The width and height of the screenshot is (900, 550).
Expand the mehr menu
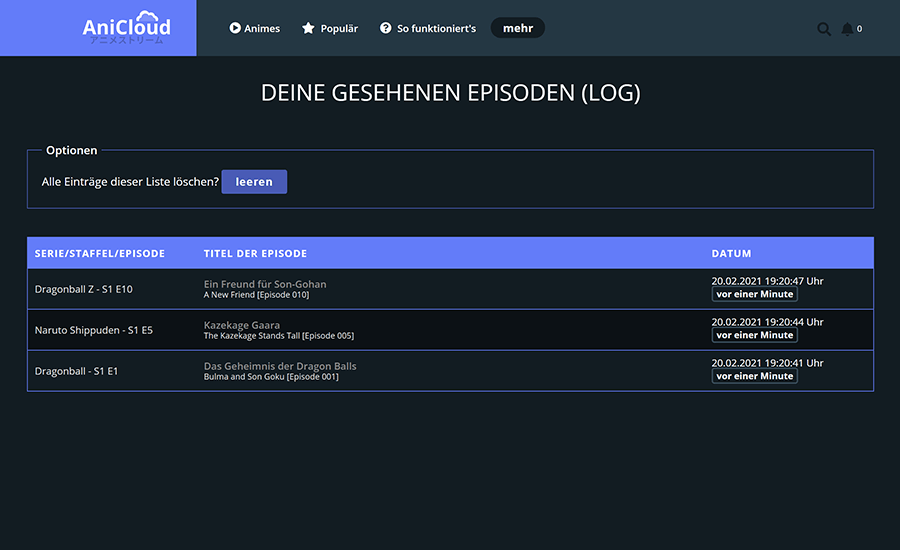click(x=518, y=28)
